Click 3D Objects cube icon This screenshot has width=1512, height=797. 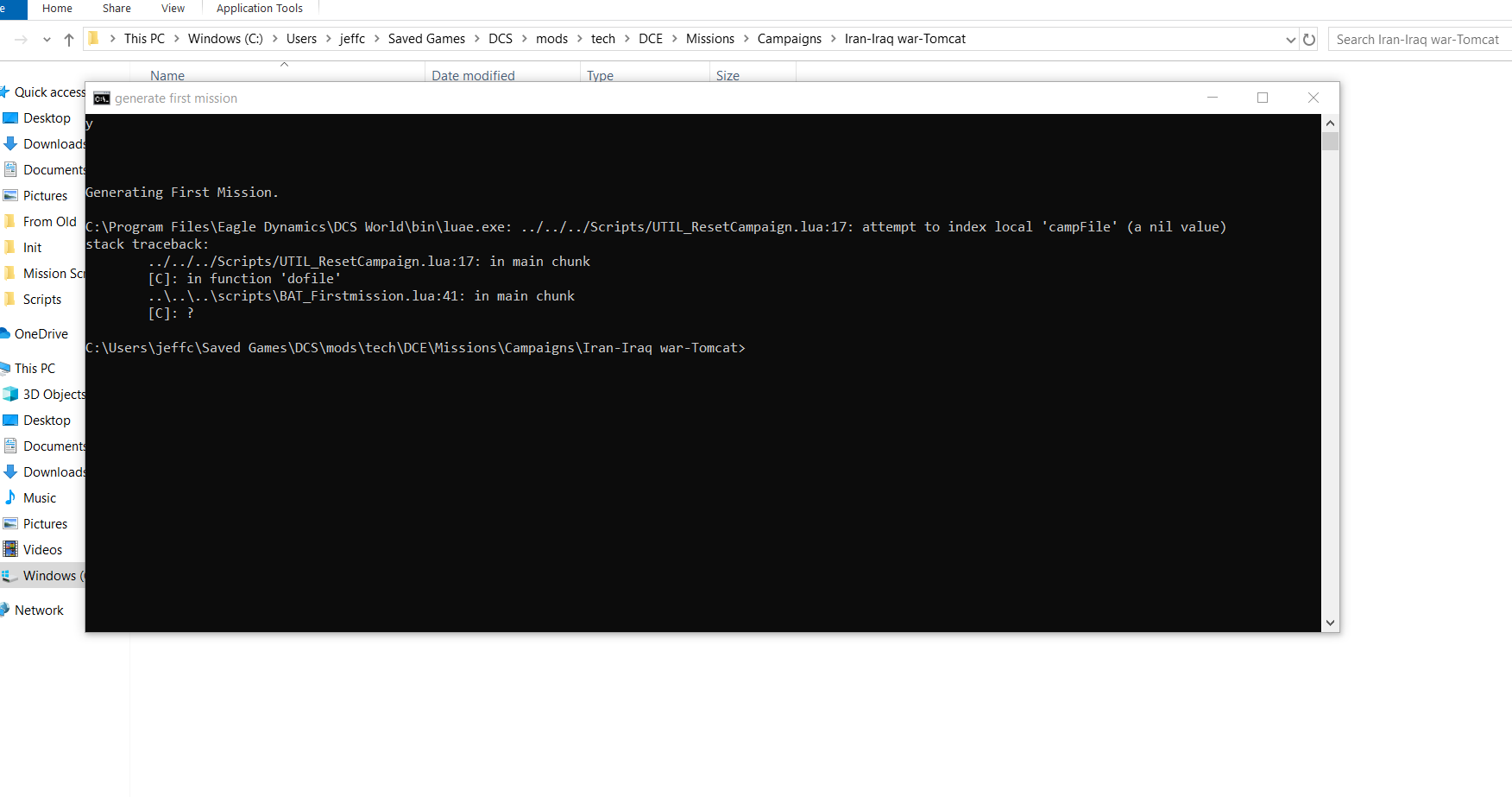pos(10,394)
